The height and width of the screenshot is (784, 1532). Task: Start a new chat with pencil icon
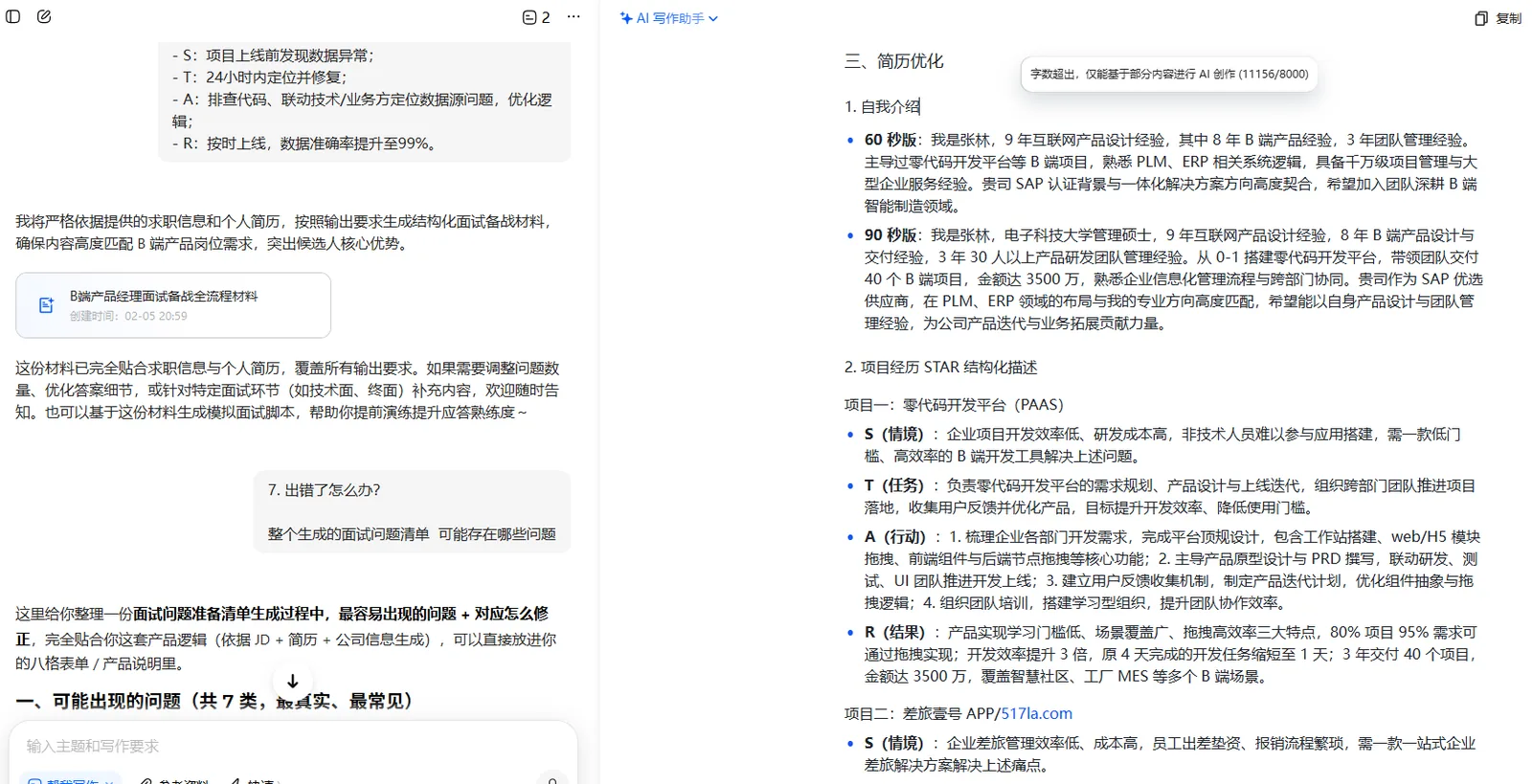coord(44,16)
